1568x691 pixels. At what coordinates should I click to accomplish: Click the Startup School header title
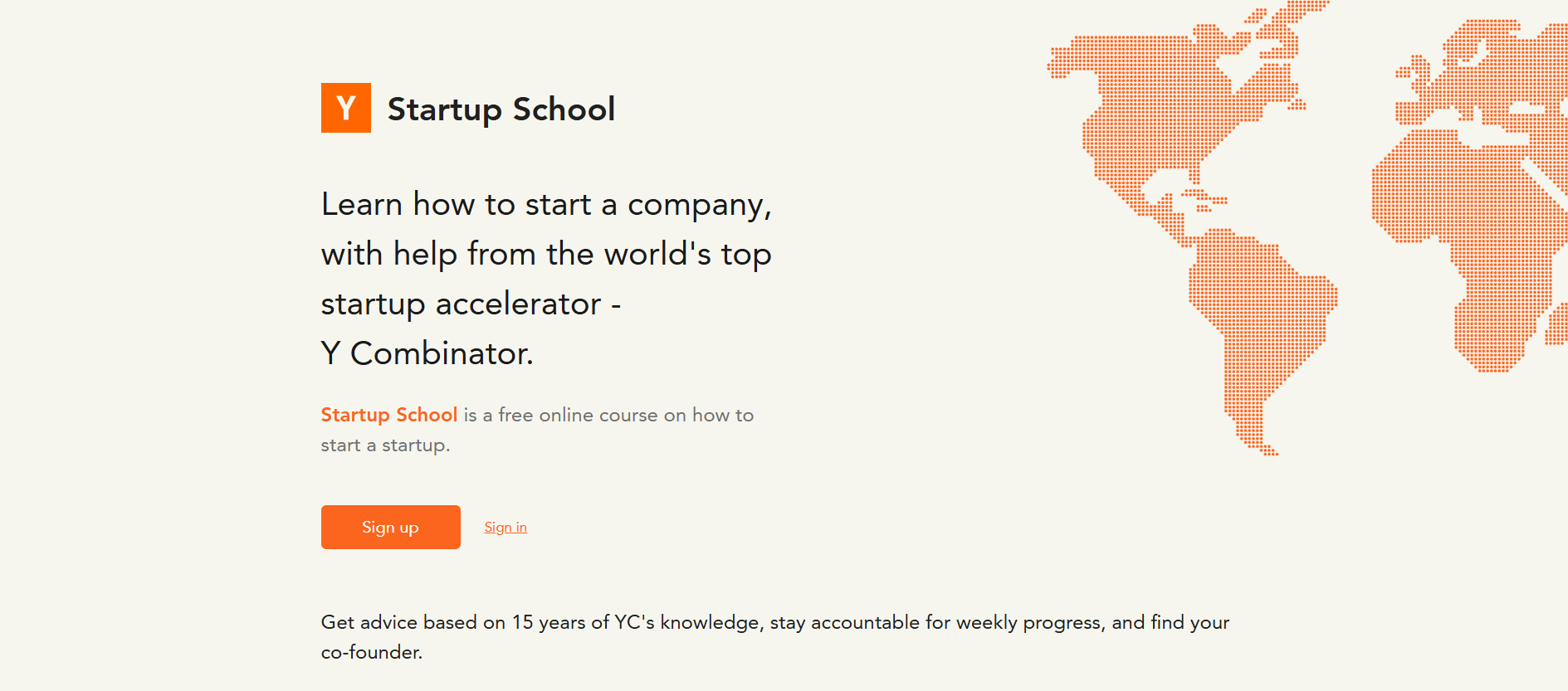tap(501, 109)
